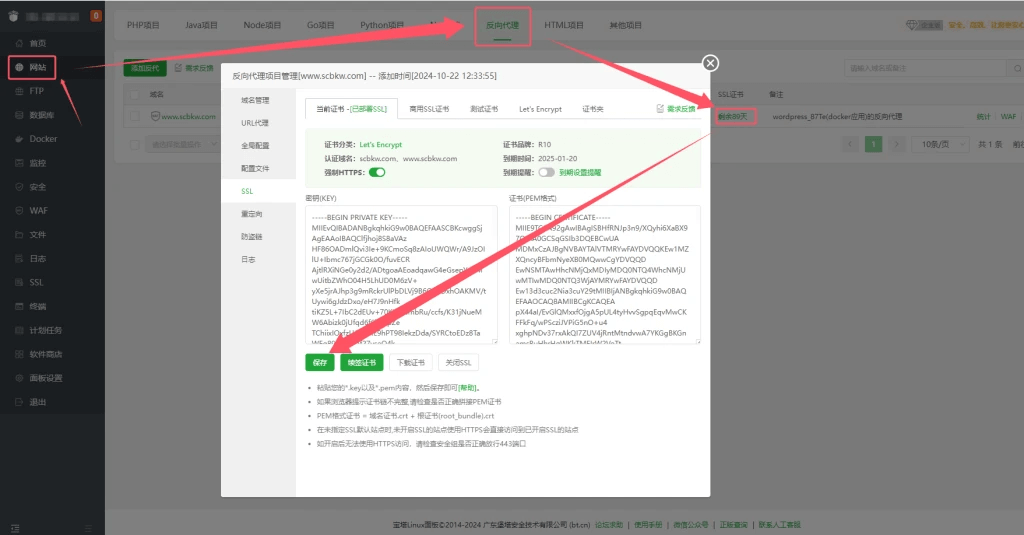Click the 下载证书 download certificate button
The width and height of the screenshot is (1024, 535).
(x=411, y=363)
